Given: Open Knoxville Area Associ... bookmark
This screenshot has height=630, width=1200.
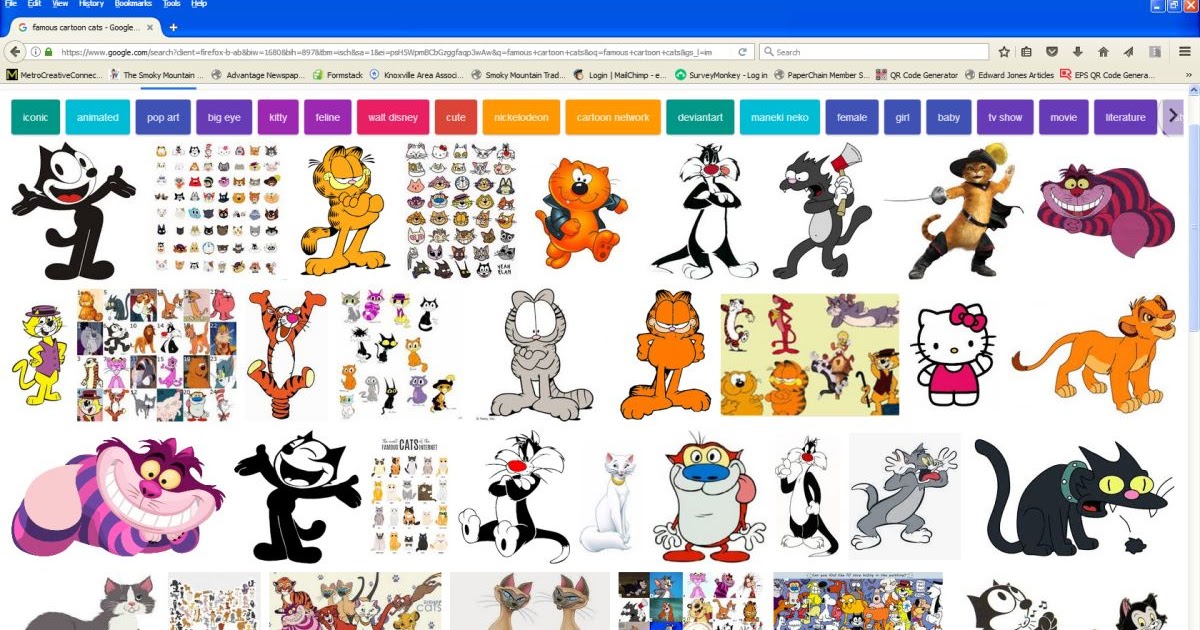Looking at the screenshot, I should 416,75.
